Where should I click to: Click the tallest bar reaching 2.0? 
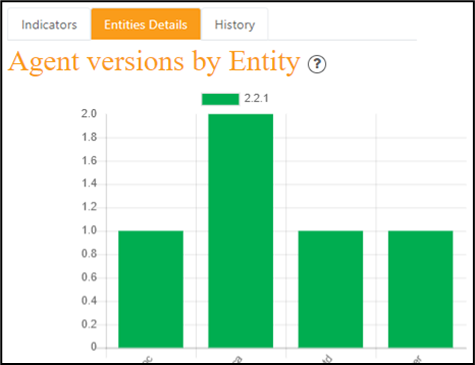241,231
